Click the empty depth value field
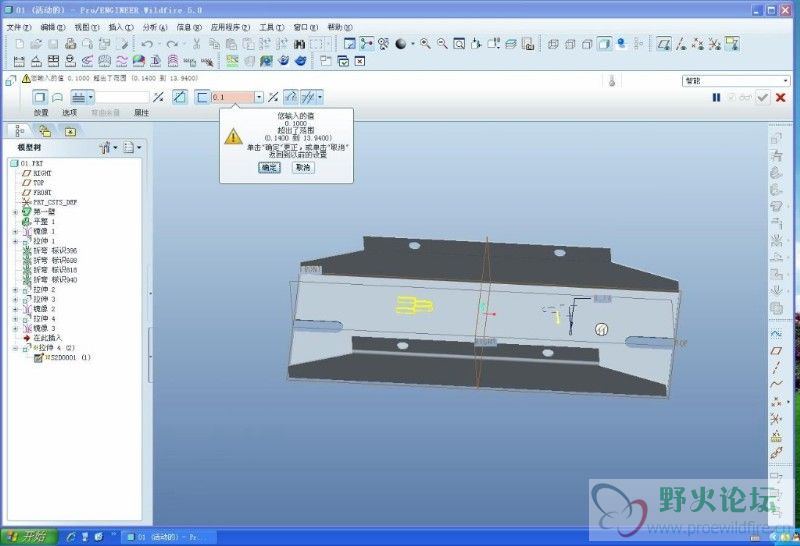 tap(122, 97)
